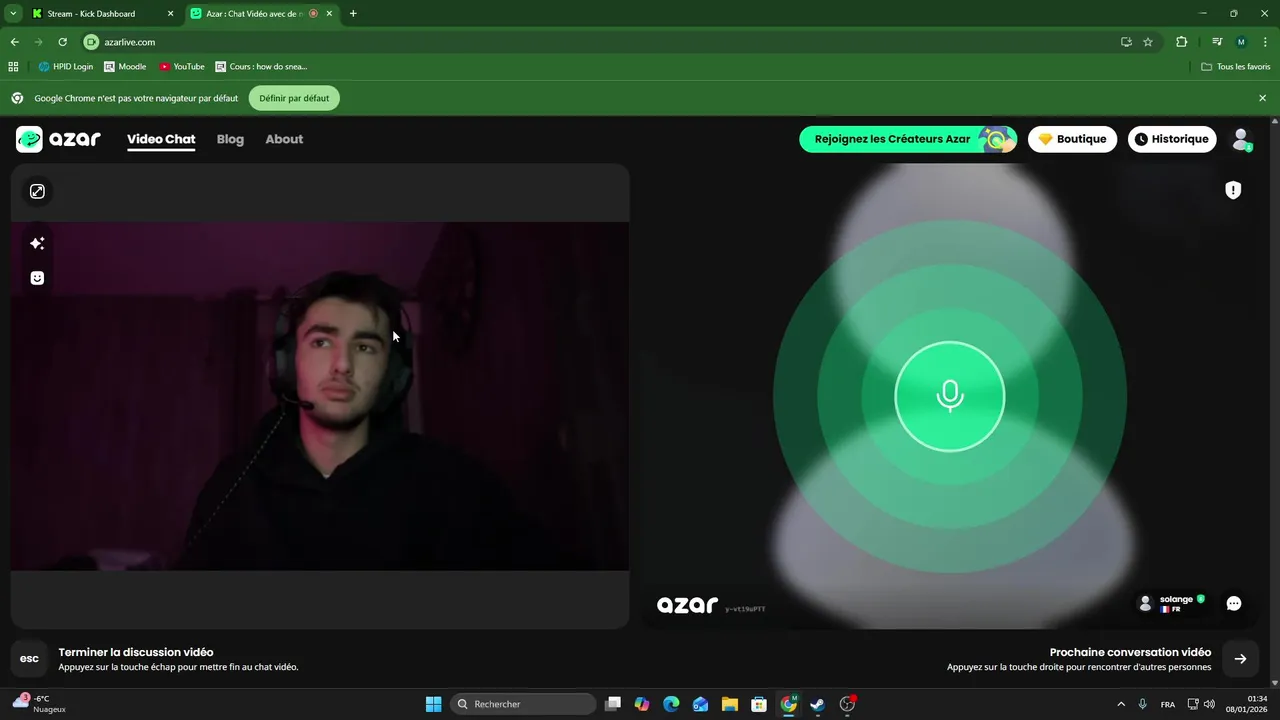Click the expand video icon
The image size is (1280, 720).
pyautogui.click(x=37, y=191)
